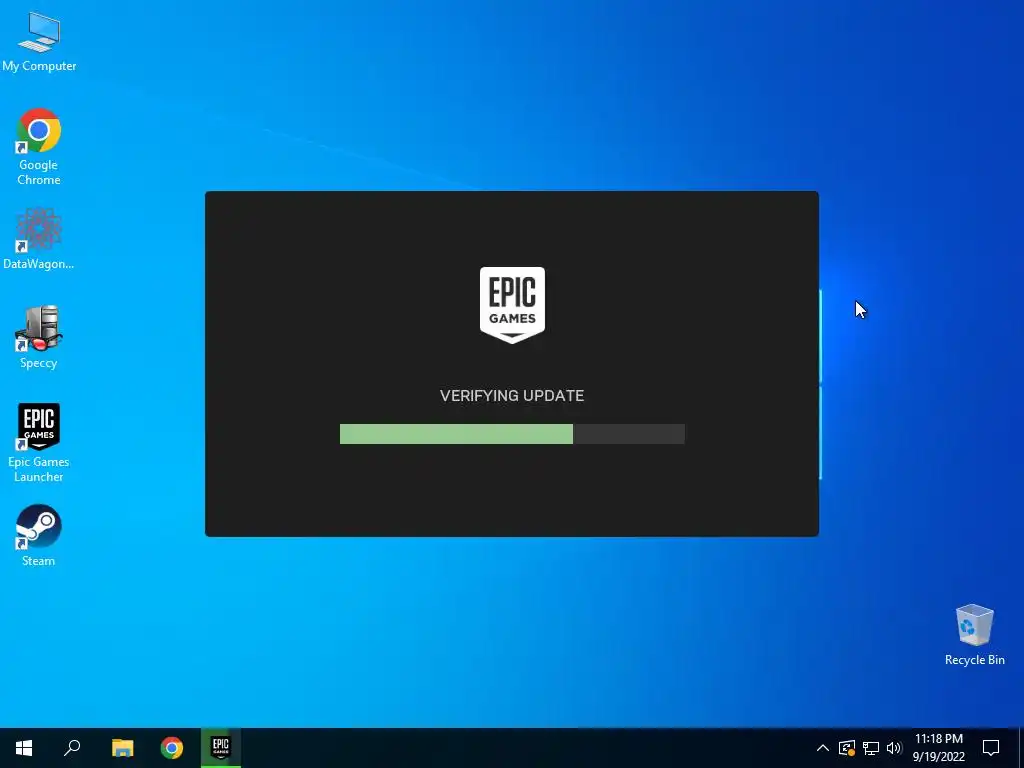Click the green update progress bar
The width and height of the screenshot is (1024, 768).
[512, 434]
